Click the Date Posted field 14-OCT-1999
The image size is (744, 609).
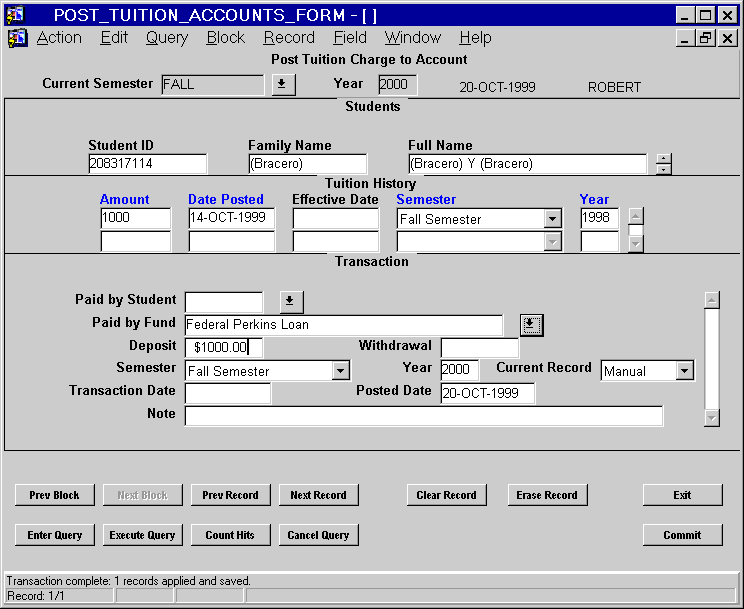tap(232, 218)
